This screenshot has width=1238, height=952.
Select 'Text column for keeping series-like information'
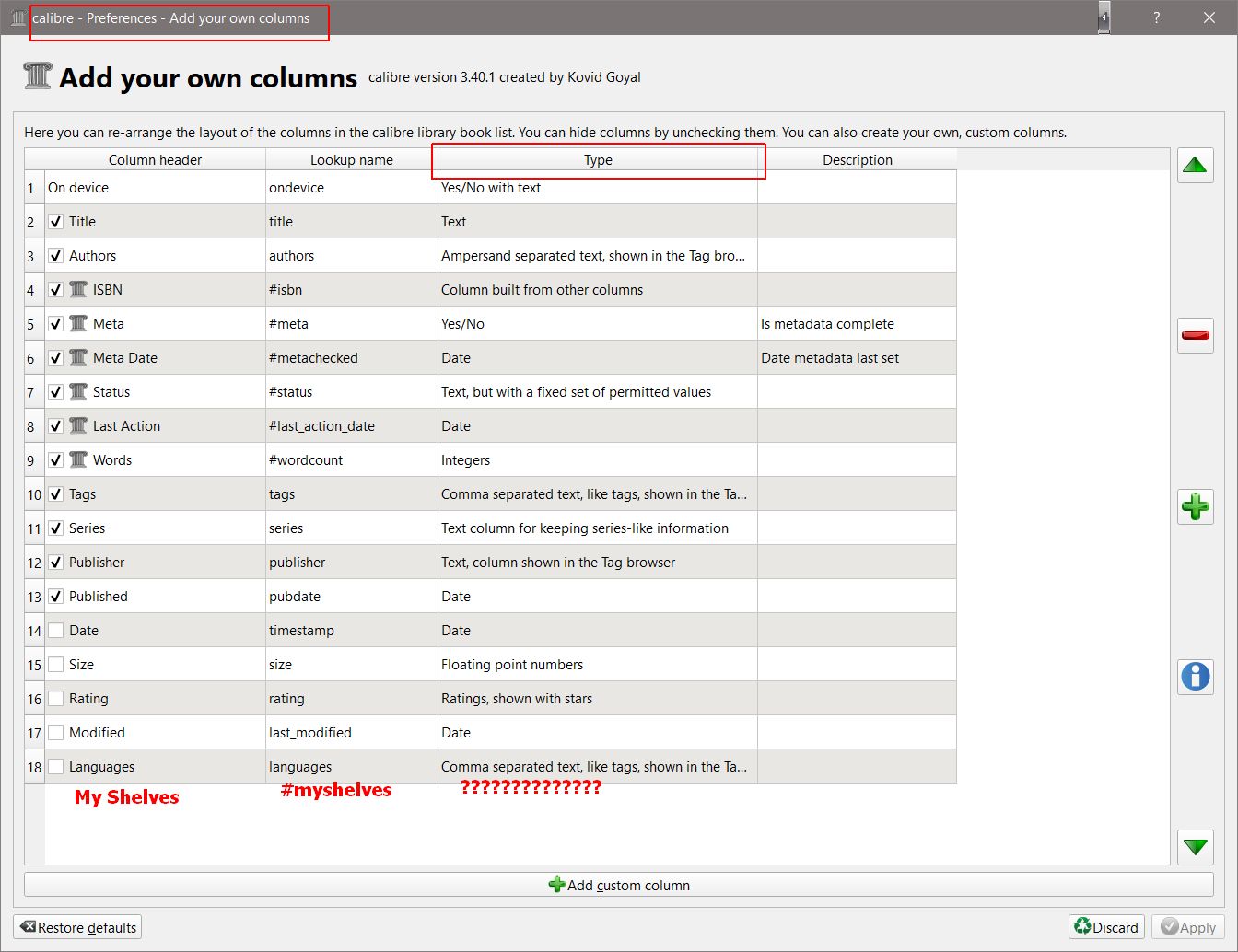point(598,528)
